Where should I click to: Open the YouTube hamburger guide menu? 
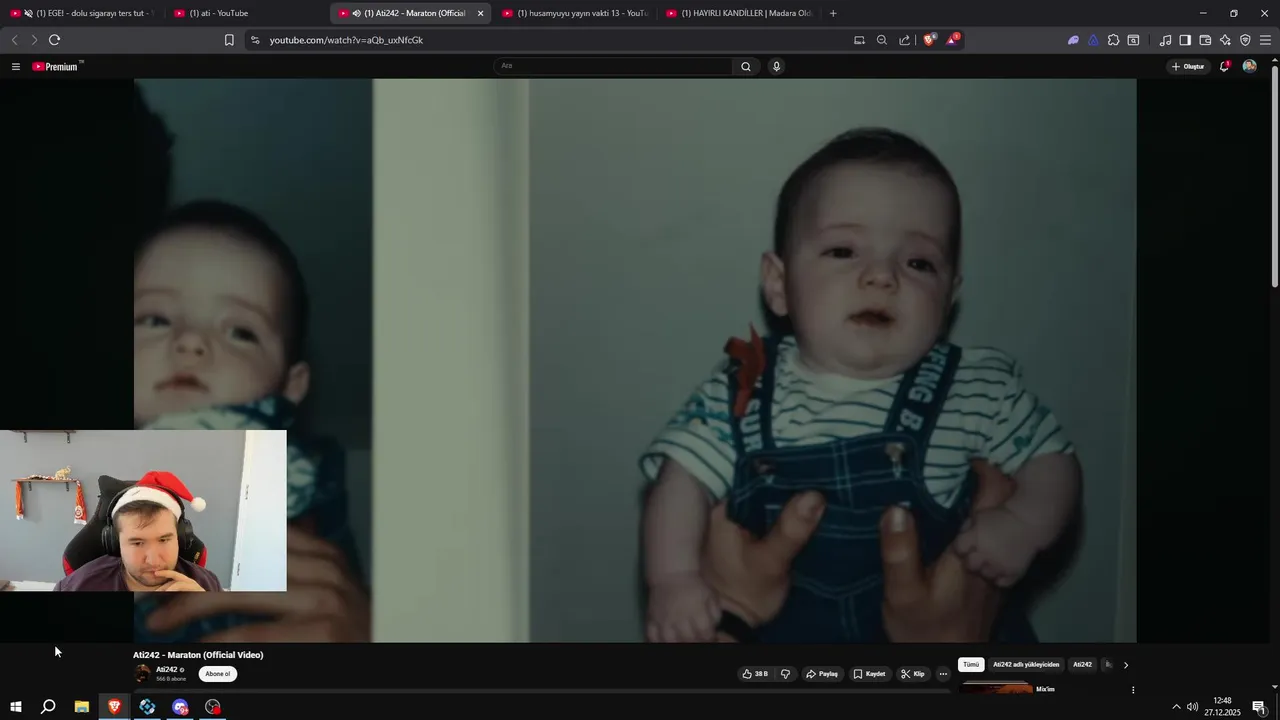pyautogui.click(x=15, y=66)
